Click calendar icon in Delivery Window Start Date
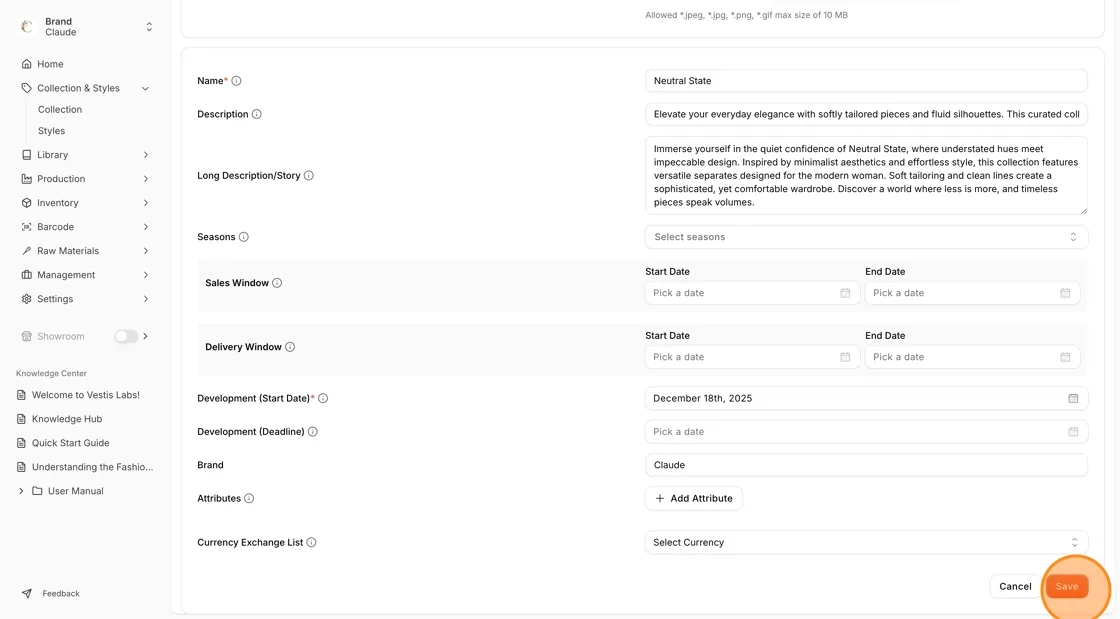 845,357
